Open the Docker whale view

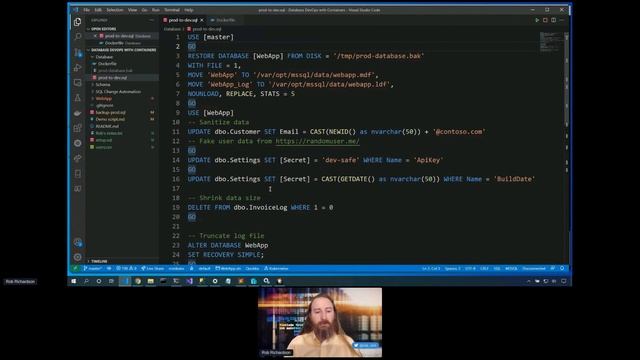pyautogui.click(x=78, y=113)
